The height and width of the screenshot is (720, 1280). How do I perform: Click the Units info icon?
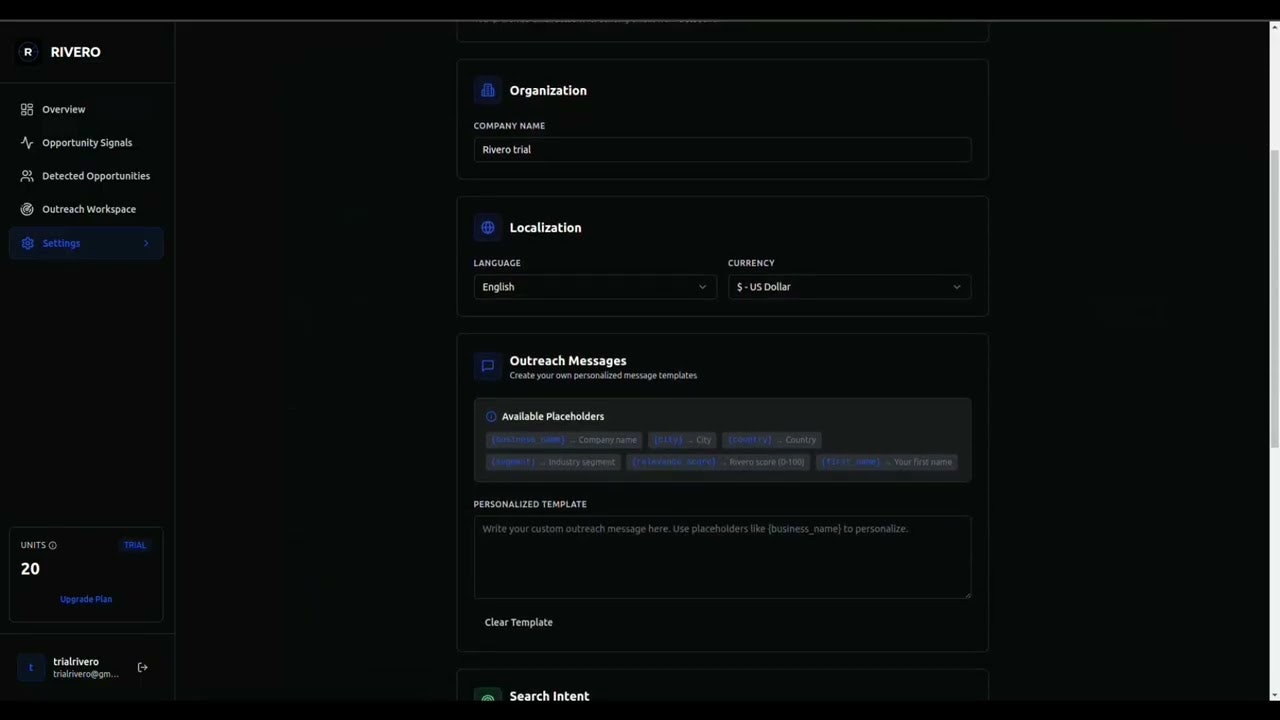53,545
